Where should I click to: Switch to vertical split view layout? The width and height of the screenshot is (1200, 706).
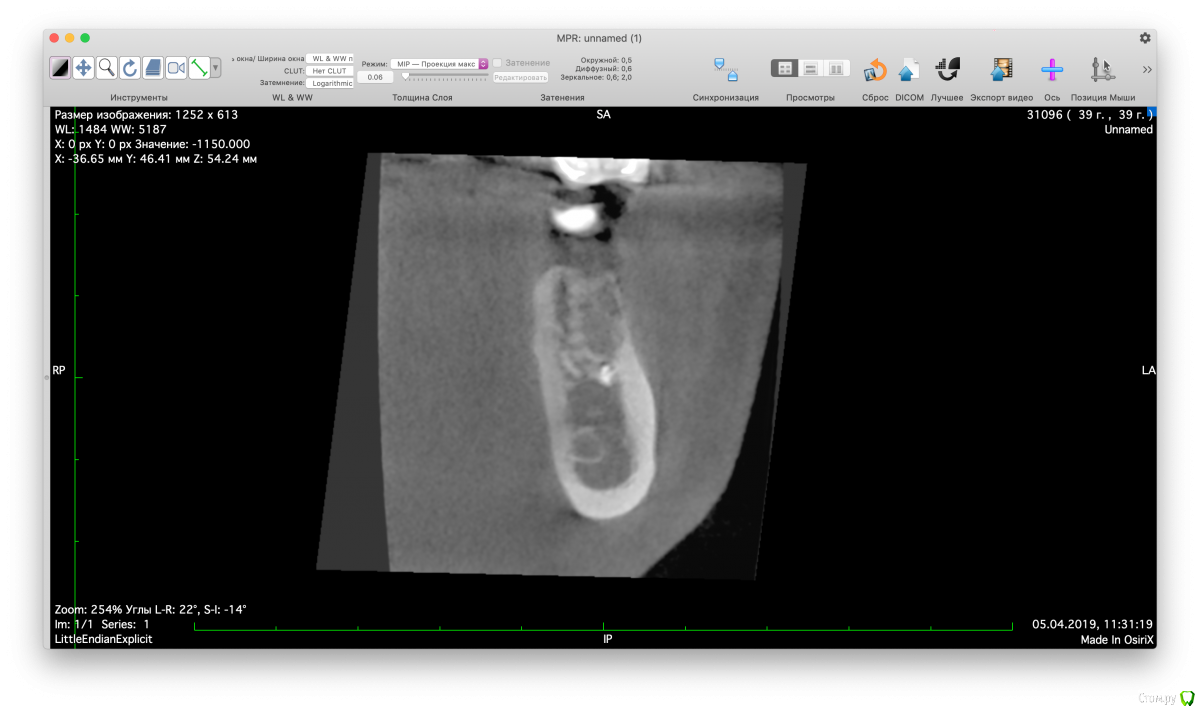[x=836, y=69]
